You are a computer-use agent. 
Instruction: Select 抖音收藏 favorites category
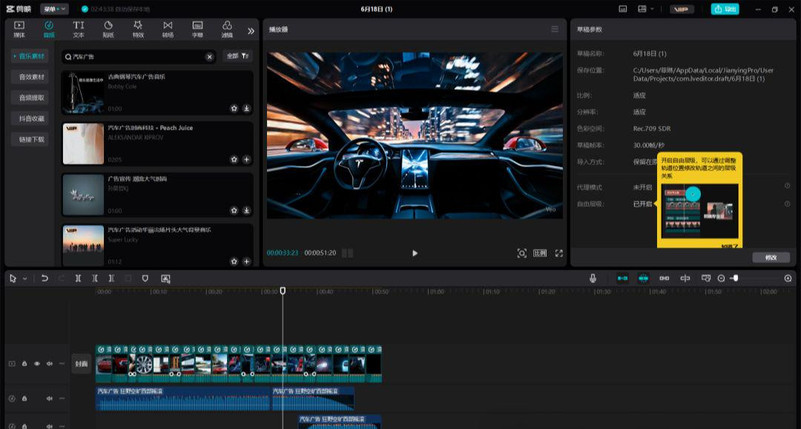tap(30, 118)
